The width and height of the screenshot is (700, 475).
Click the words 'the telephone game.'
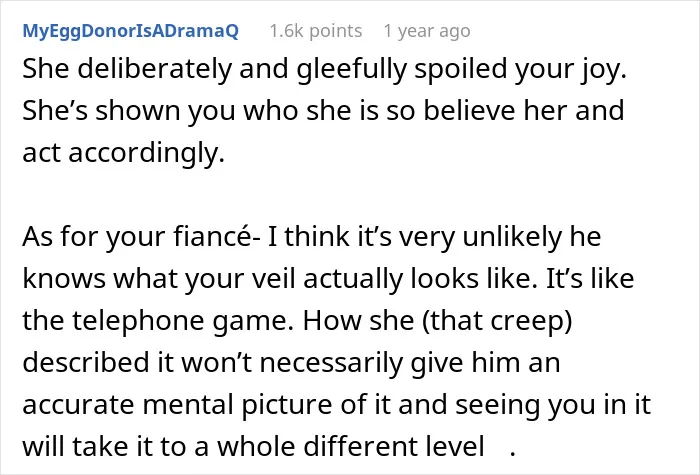pyautogui.click(x=158, y=321)
